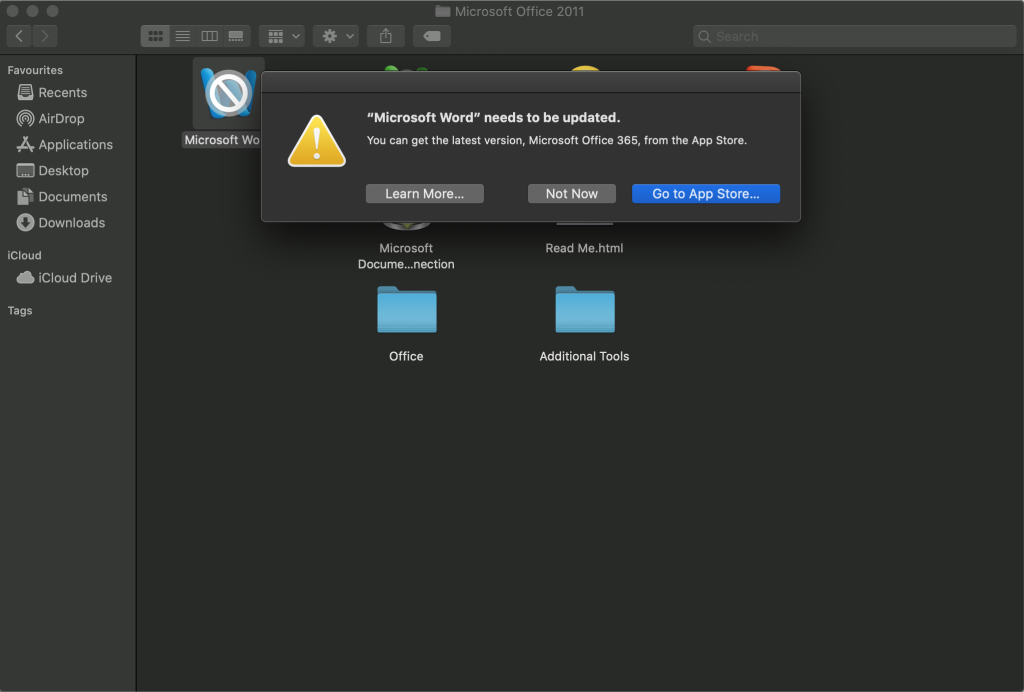The width and height of the screenshot is (1024, 692).
Task: Click the Read Me.html file label
Action: pos(584,248)
